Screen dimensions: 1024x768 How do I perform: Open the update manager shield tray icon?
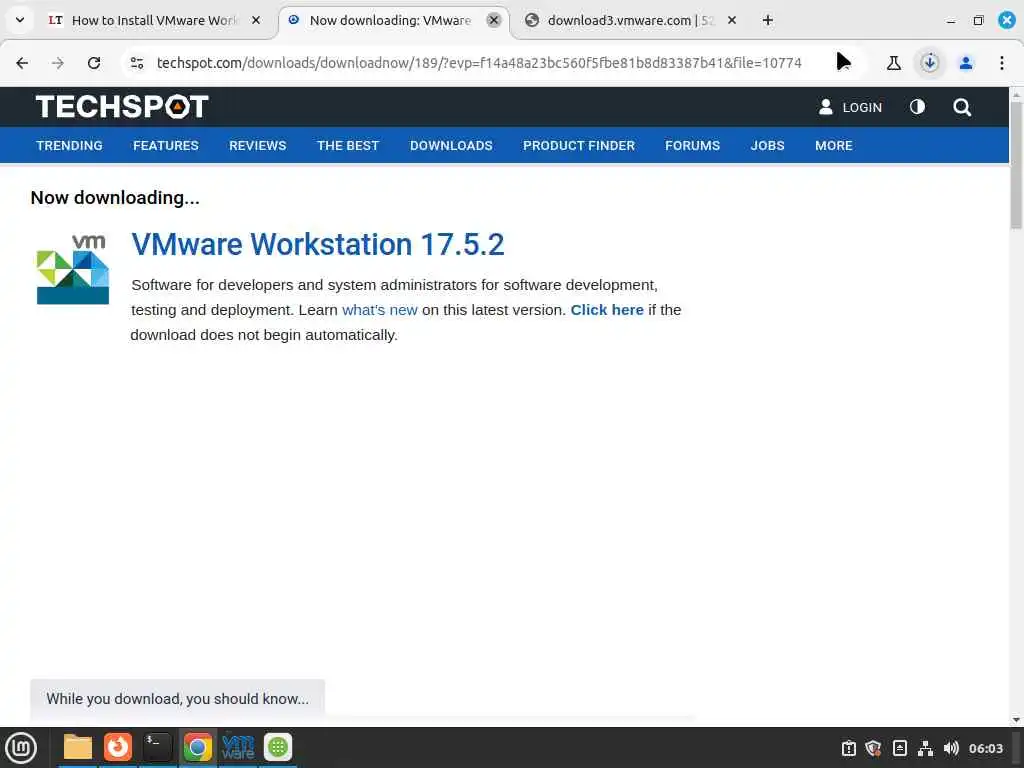(873, 748)
